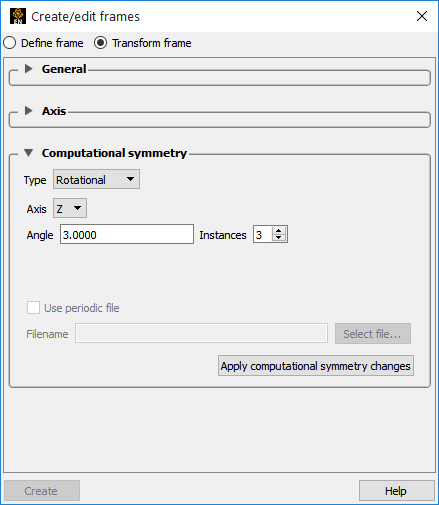
Task: Expand the General section
Action: (29, 69)
